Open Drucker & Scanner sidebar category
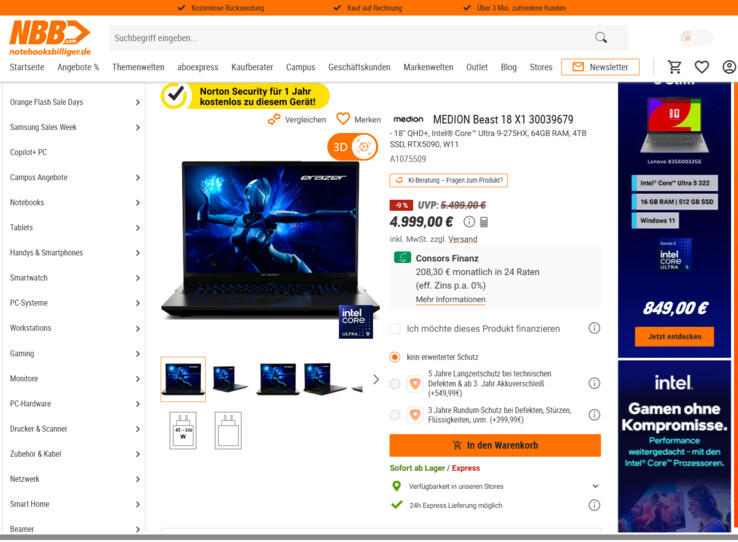This screenshot has height=542, width=738. pos(39,429)
